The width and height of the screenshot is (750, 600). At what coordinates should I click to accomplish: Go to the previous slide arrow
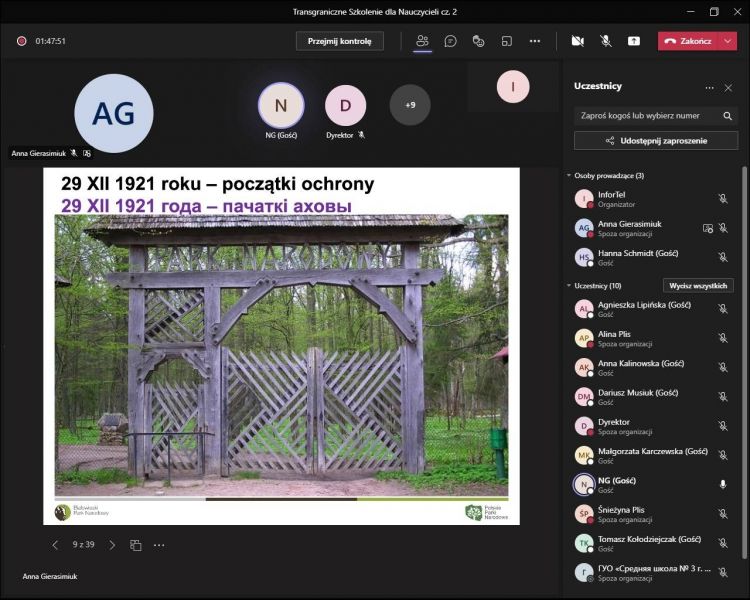pyautogui.click(x=55, y=545)
